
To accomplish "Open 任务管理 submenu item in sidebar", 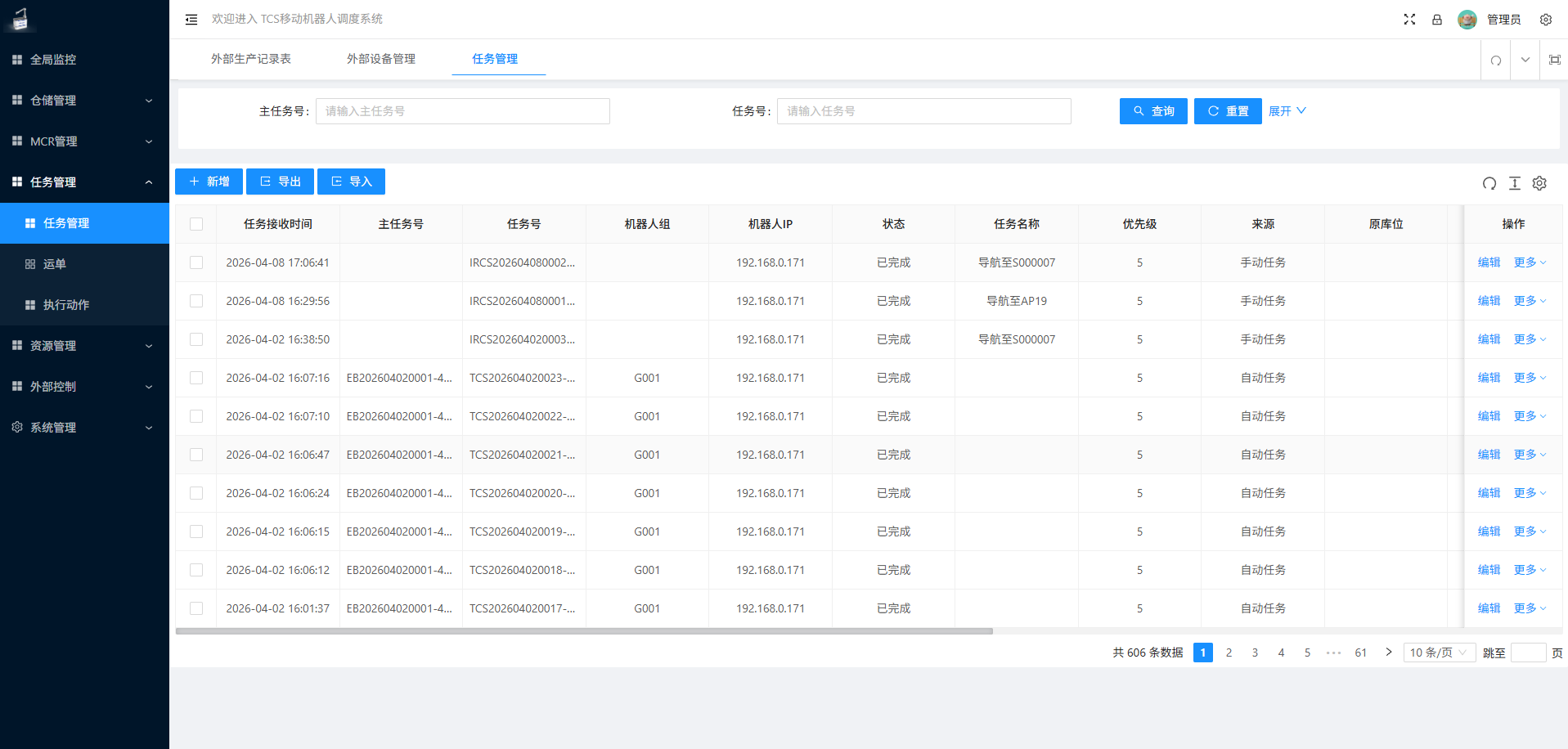I will 84,223.
